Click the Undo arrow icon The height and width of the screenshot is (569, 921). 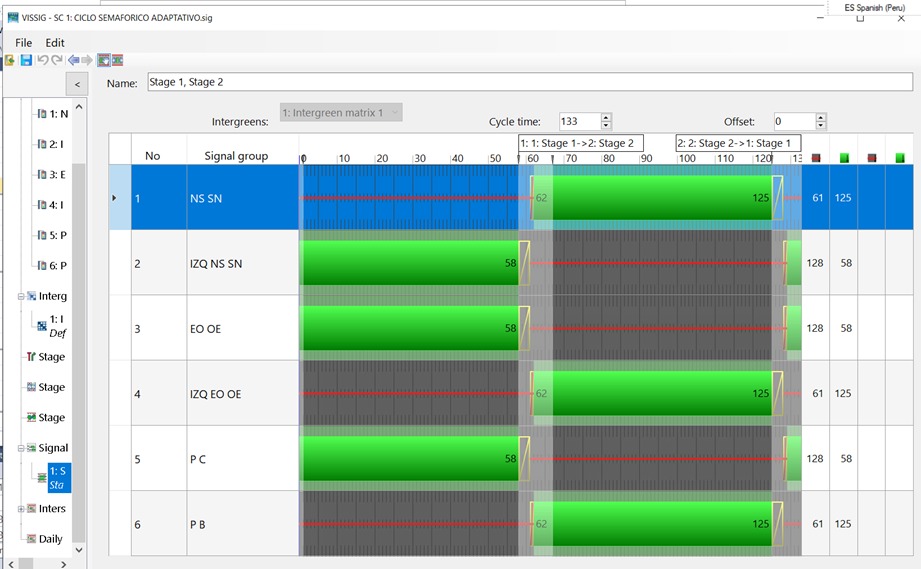point(42,61)
